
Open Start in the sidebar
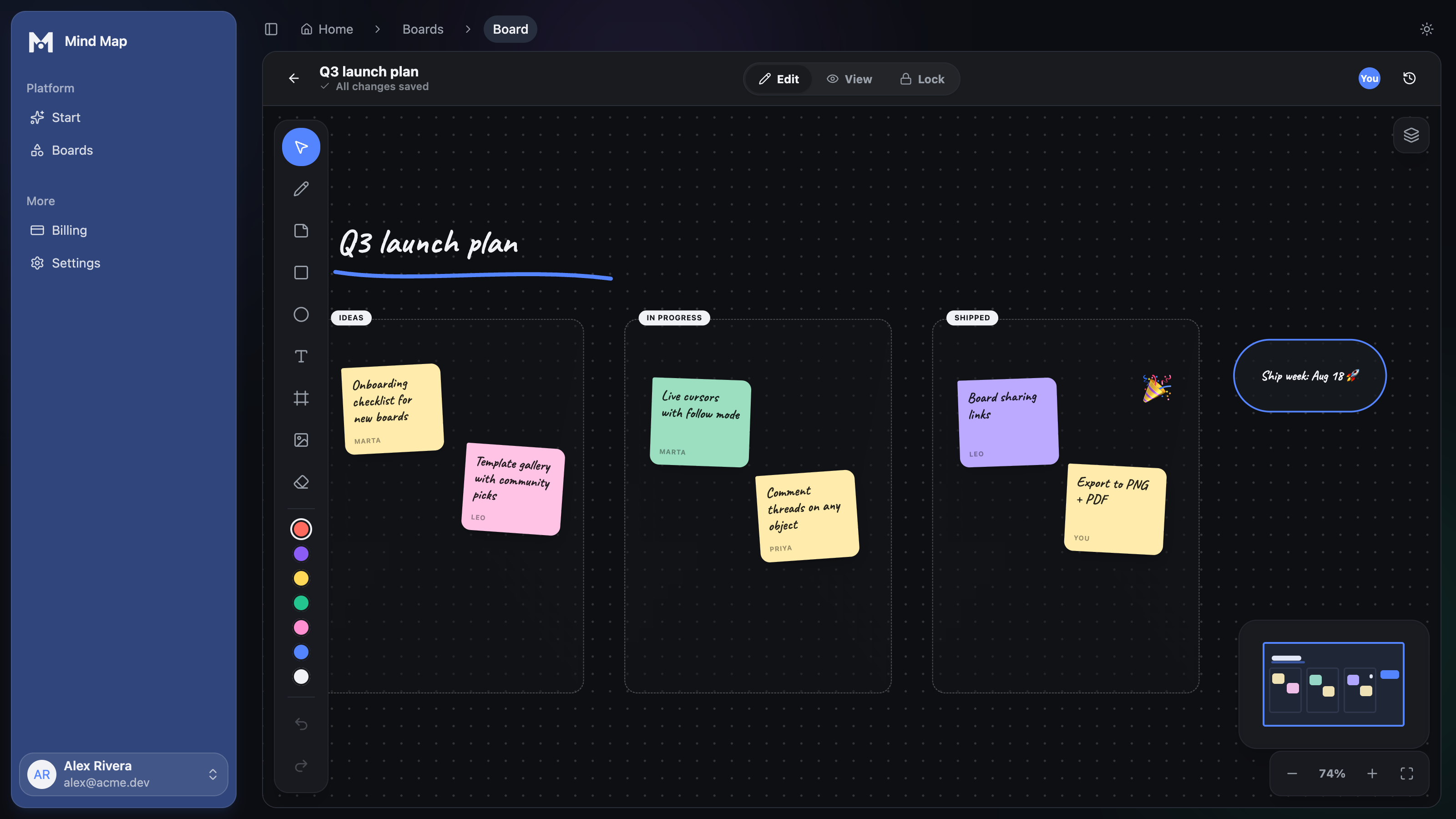[124, 117]
